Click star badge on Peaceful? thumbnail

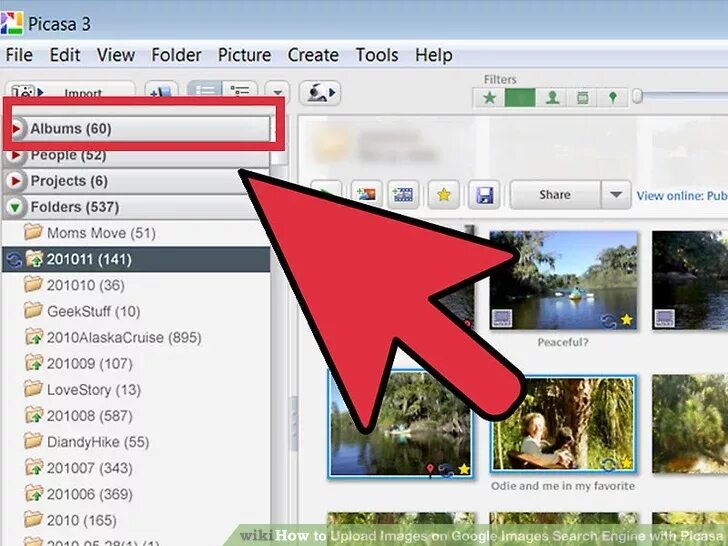click(626, 319)
